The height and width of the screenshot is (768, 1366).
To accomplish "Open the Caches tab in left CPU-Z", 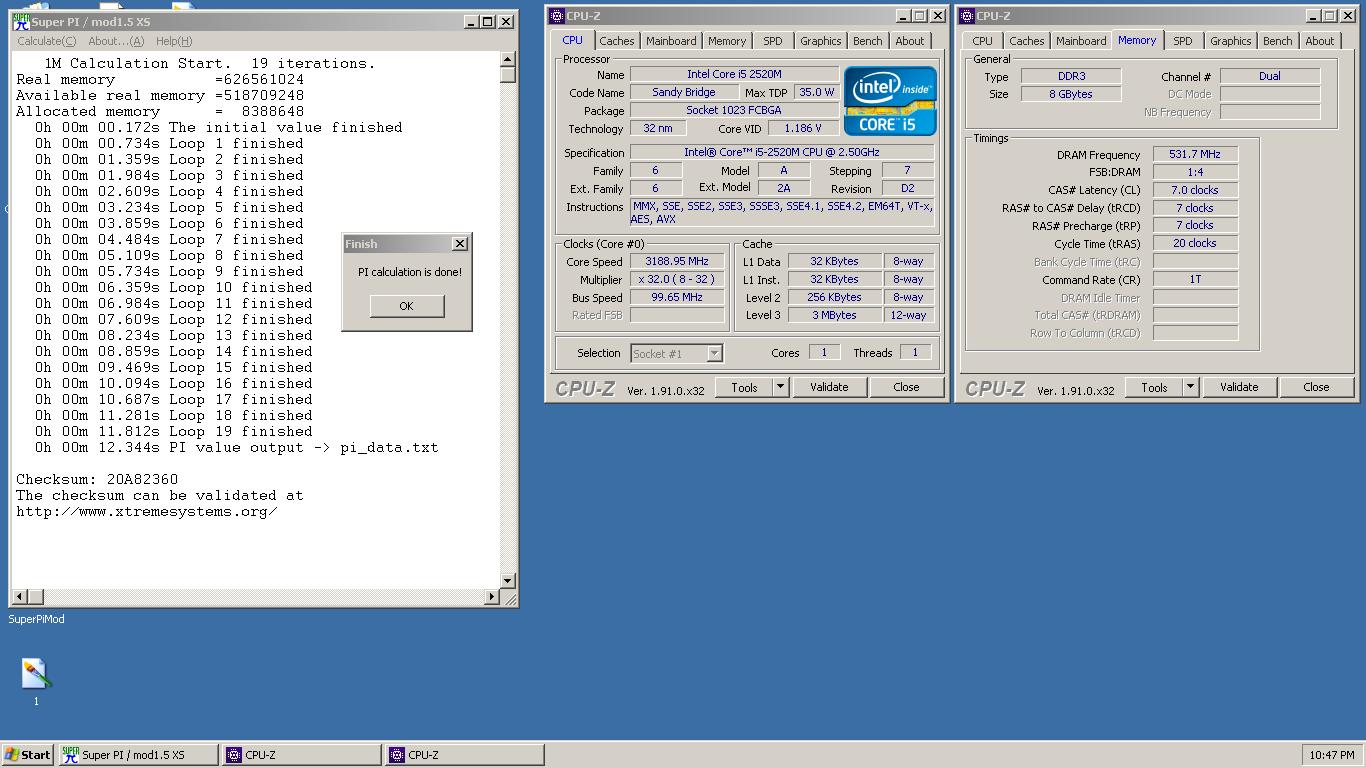I will coord(617,41).
